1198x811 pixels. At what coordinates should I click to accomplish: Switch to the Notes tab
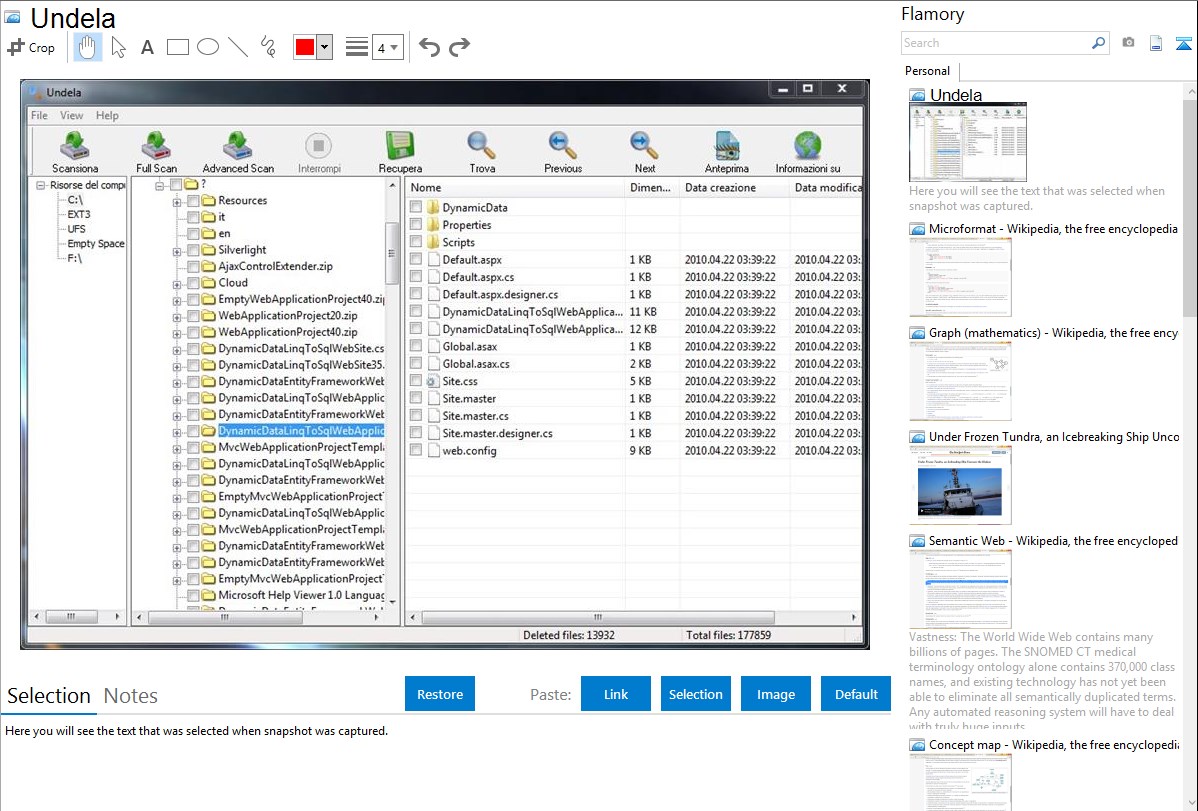click(131, 696)
